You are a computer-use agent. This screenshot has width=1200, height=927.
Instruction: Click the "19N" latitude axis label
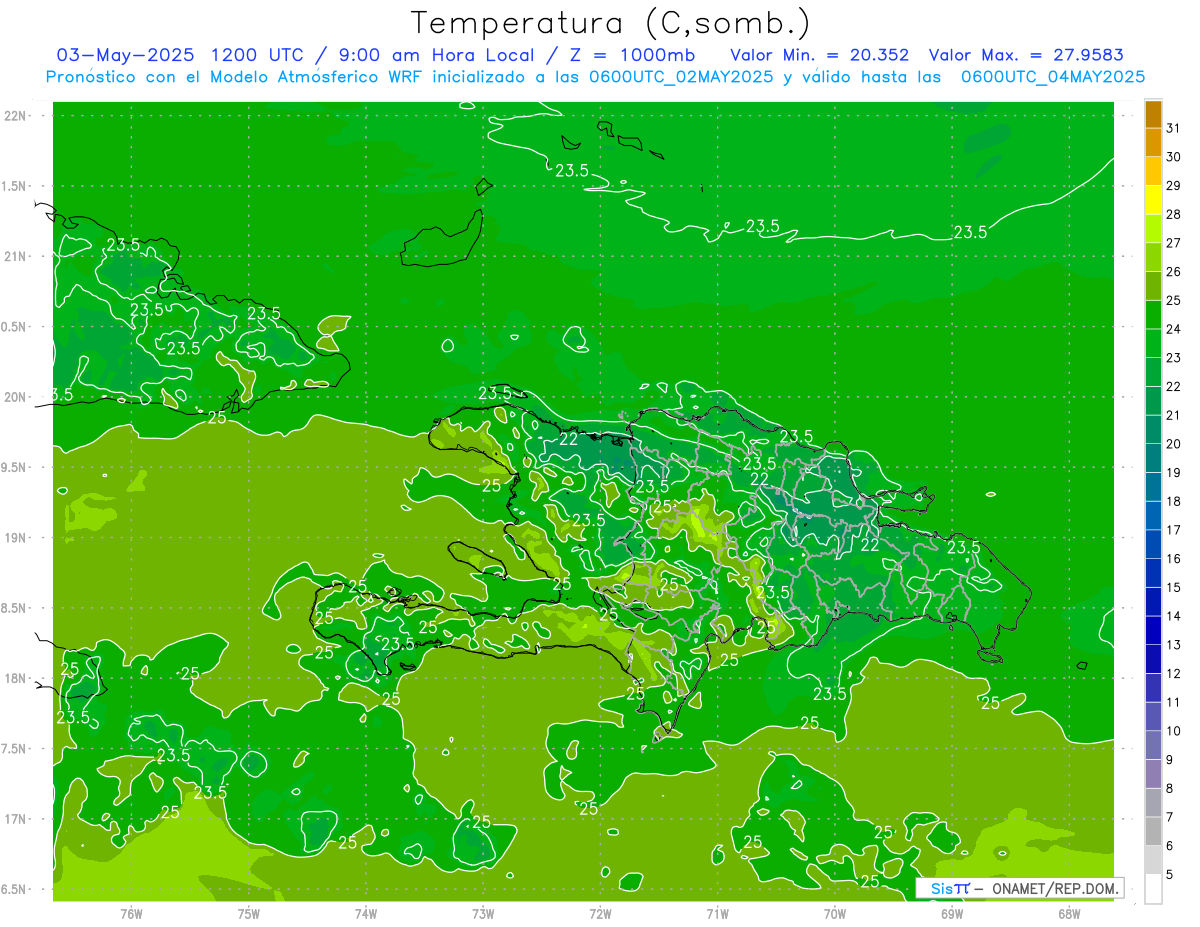[15, 538]
